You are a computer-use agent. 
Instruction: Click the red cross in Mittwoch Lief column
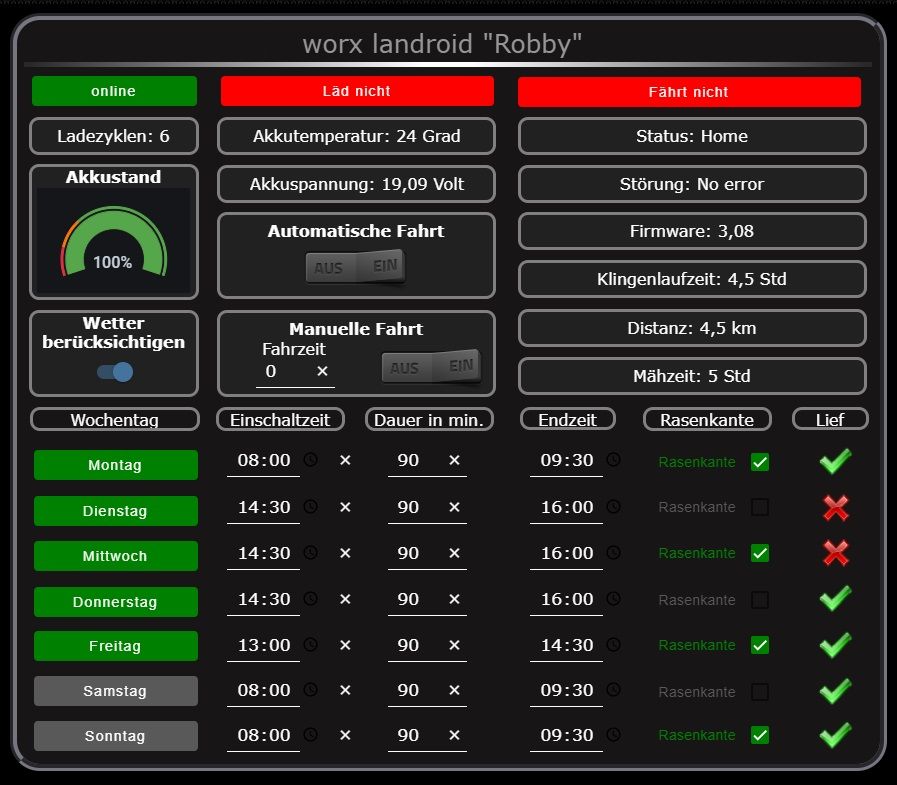pyautogui.click(x=836, y=553)
